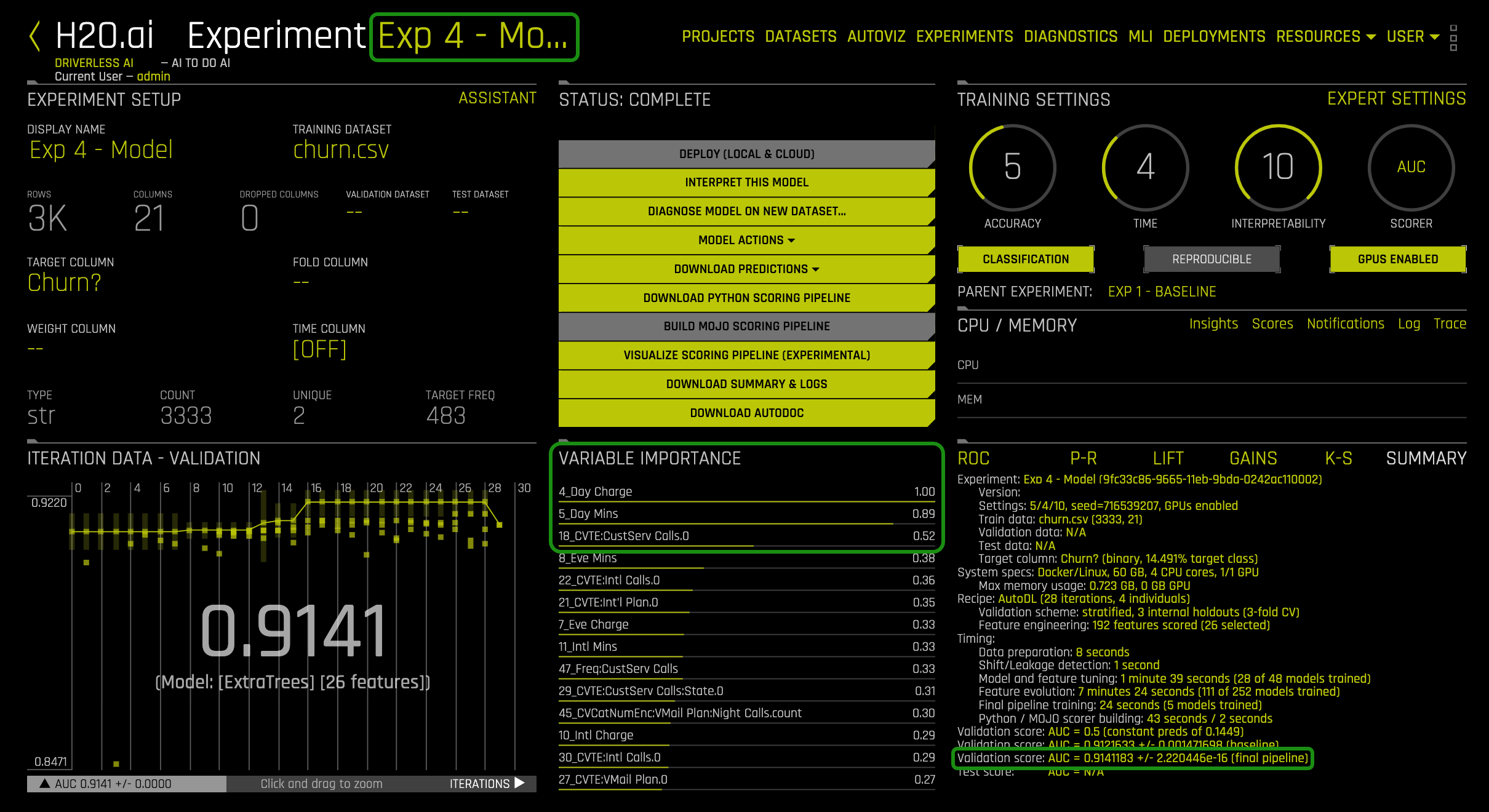
Task: Show the LIFT chart tab
Action: click(1168, 458)
